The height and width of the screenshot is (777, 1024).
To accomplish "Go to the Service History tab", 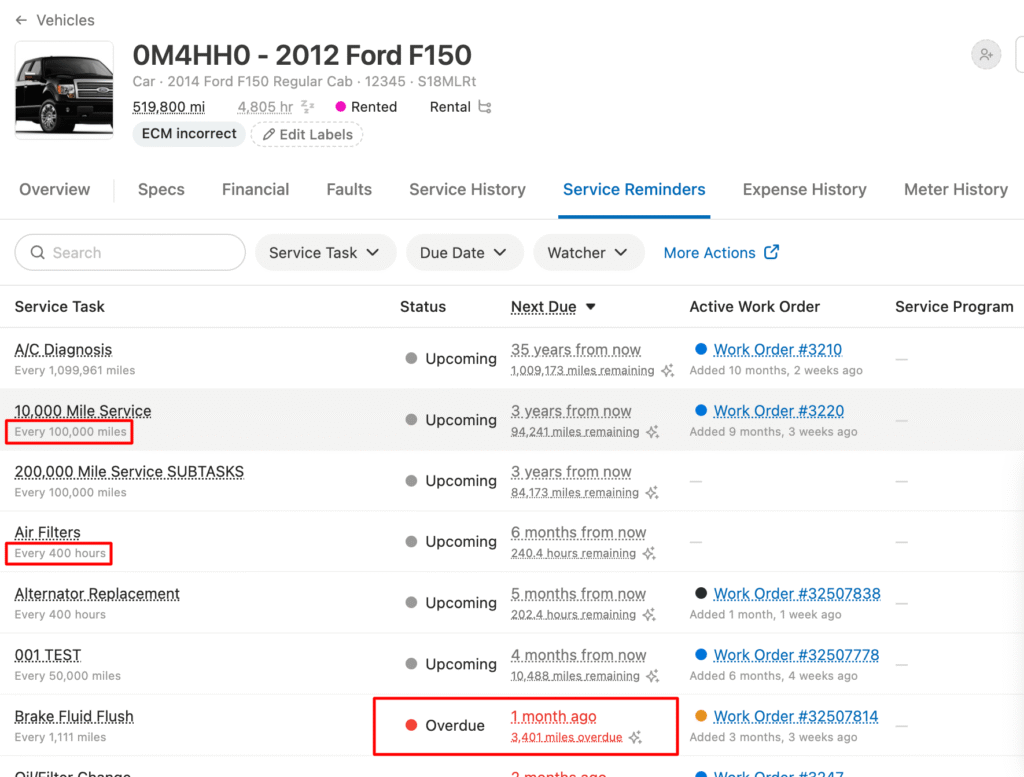I will 468,189.
